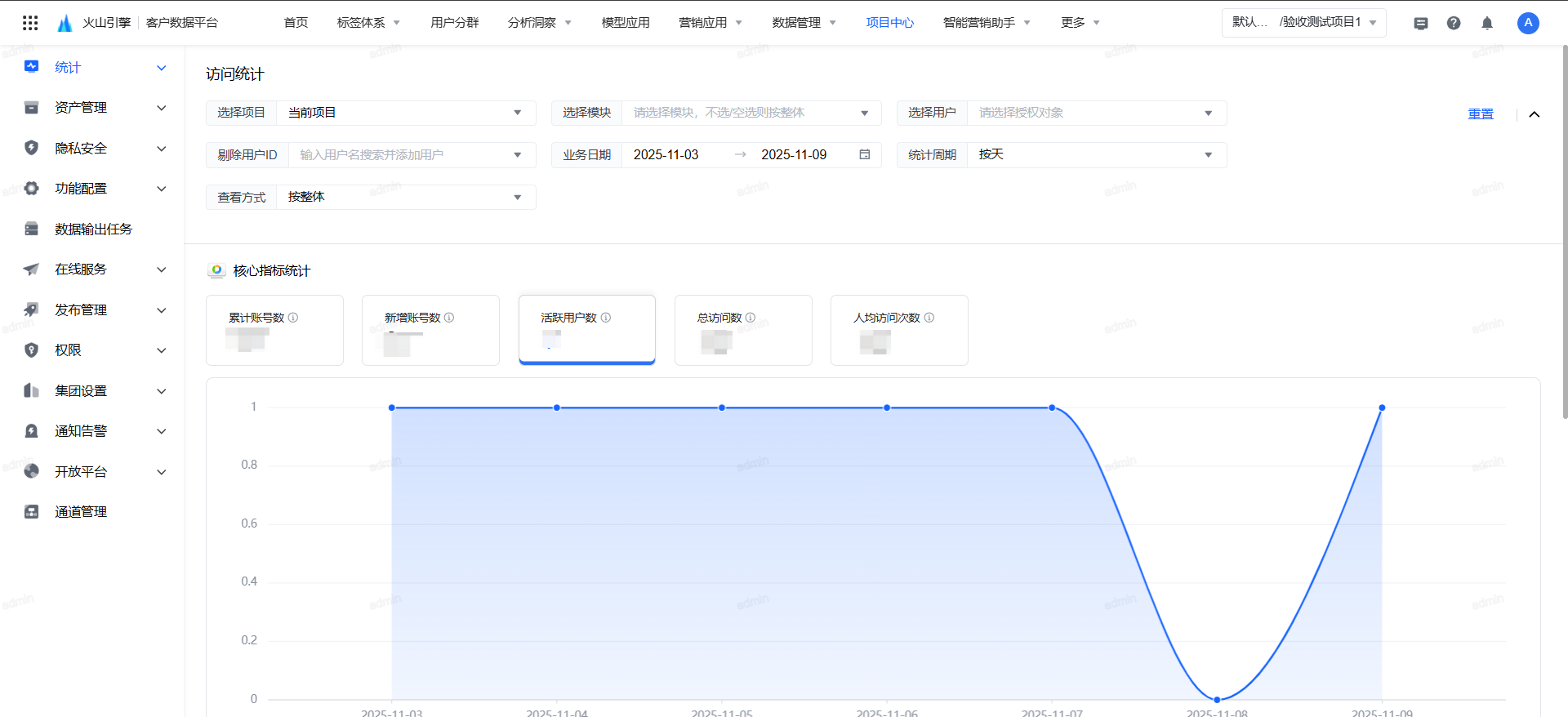Select the 活跃用户数 metric card
The width and height of the screenshot is (1568, 717).
pyautogui.click(x=587, y=330)
